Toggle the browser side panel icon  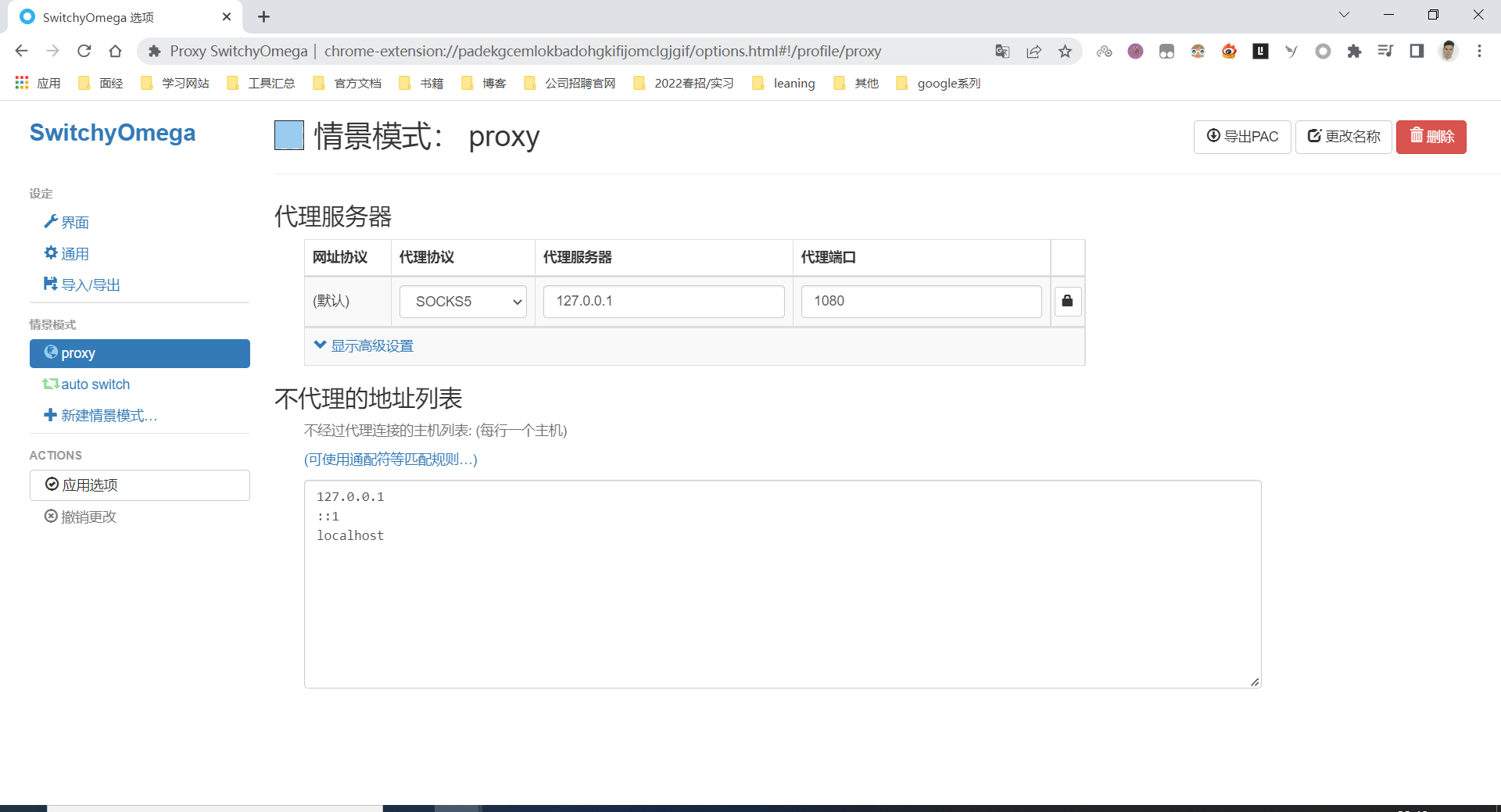1417,52
